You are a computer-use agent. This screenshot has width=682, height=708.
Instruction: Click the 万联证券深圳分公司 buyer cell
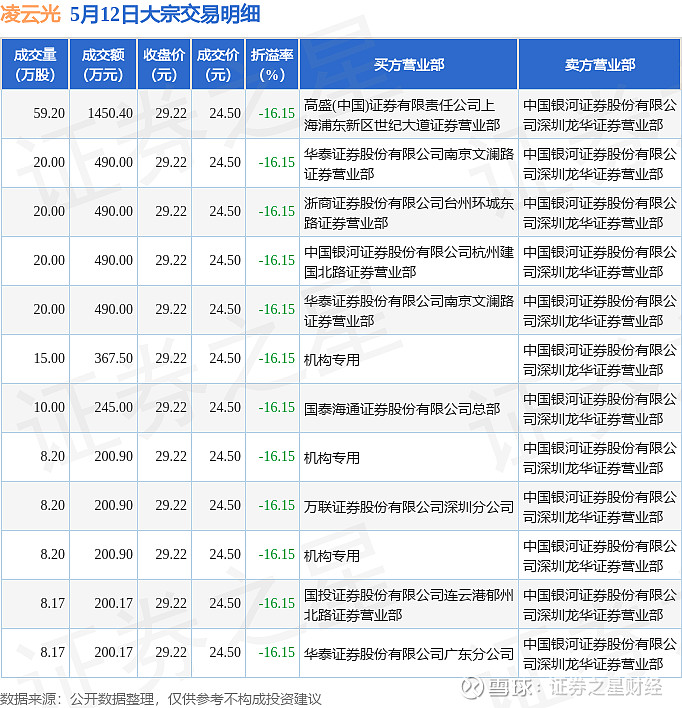(408, 506)
